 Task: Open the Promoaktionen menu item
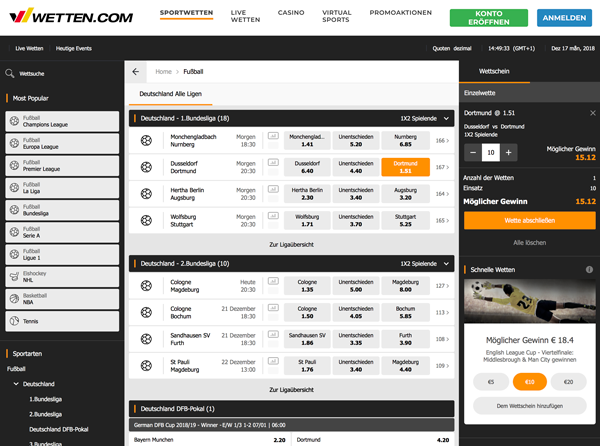[x=401, y=13]
